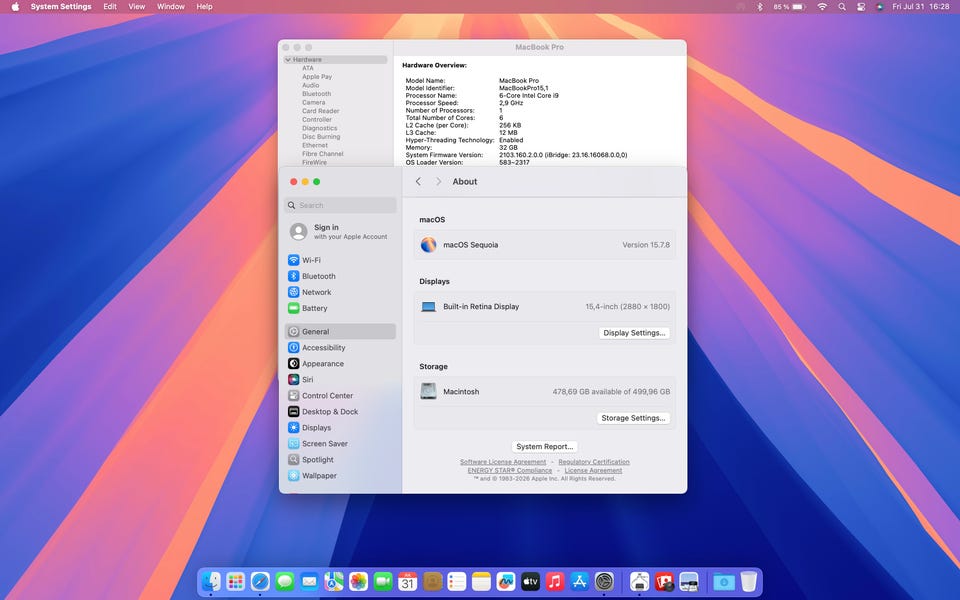960x600 pixels.
Task: Open Maps from the Dock
Action: click(334, 581)
